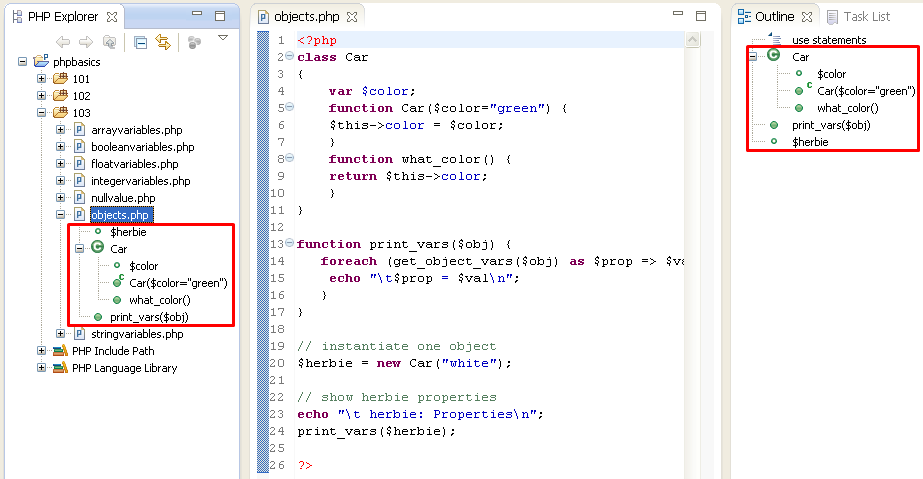Click the 101 package folder icon
Screen dimensions: 923x479
(x=60, y=78)
